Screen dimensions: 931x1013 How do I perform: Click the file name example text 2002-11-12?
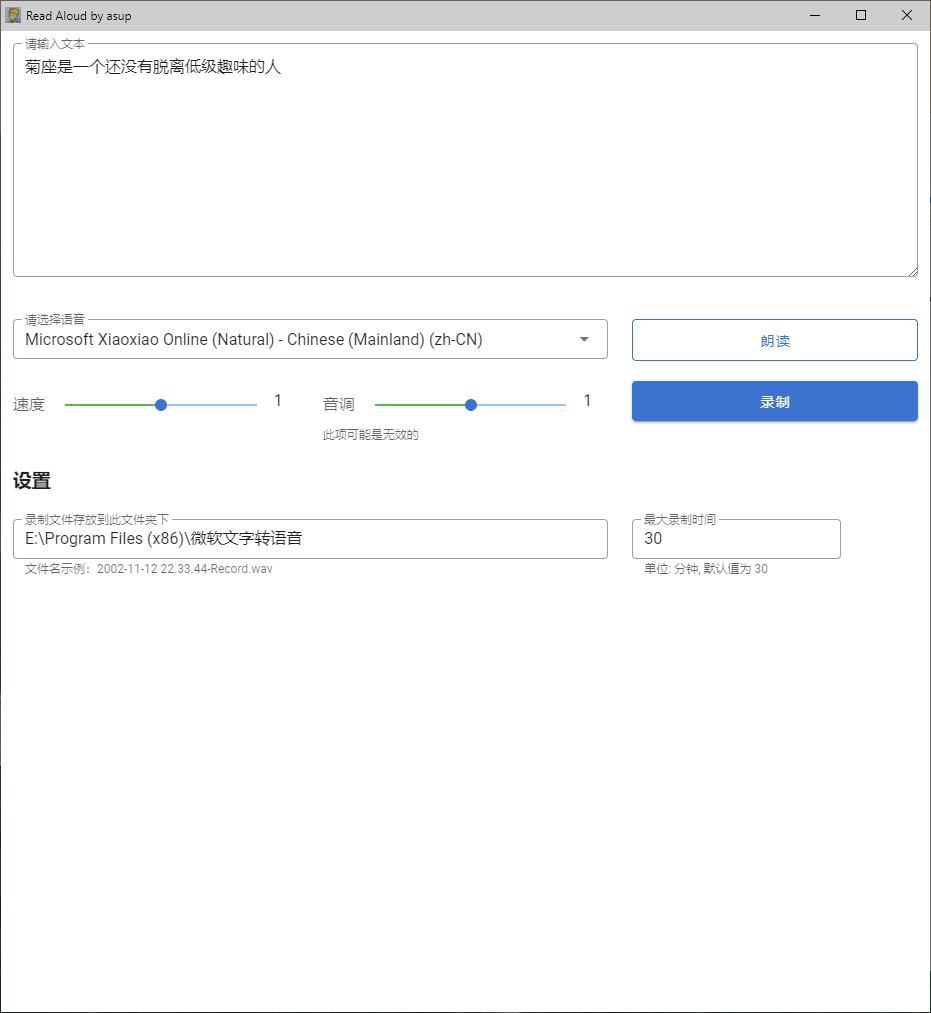(149, 569)
